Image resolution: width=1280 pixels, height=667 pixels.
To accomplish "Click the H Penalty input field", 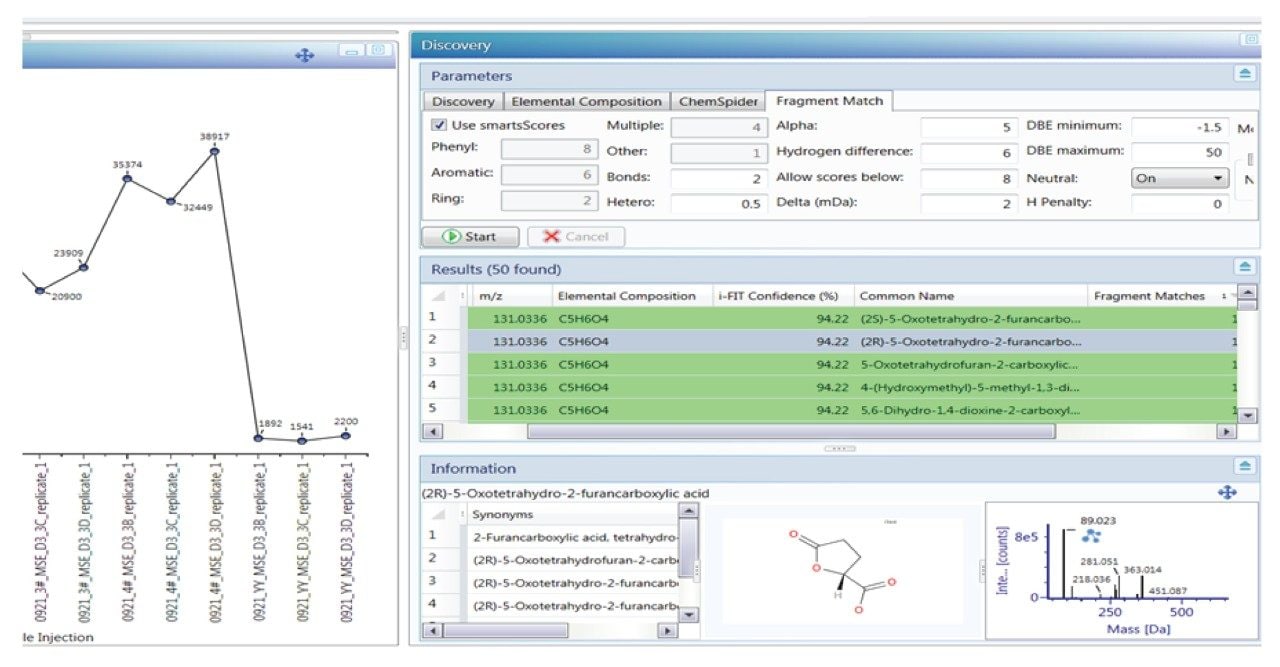I will tap(1180, 204).
